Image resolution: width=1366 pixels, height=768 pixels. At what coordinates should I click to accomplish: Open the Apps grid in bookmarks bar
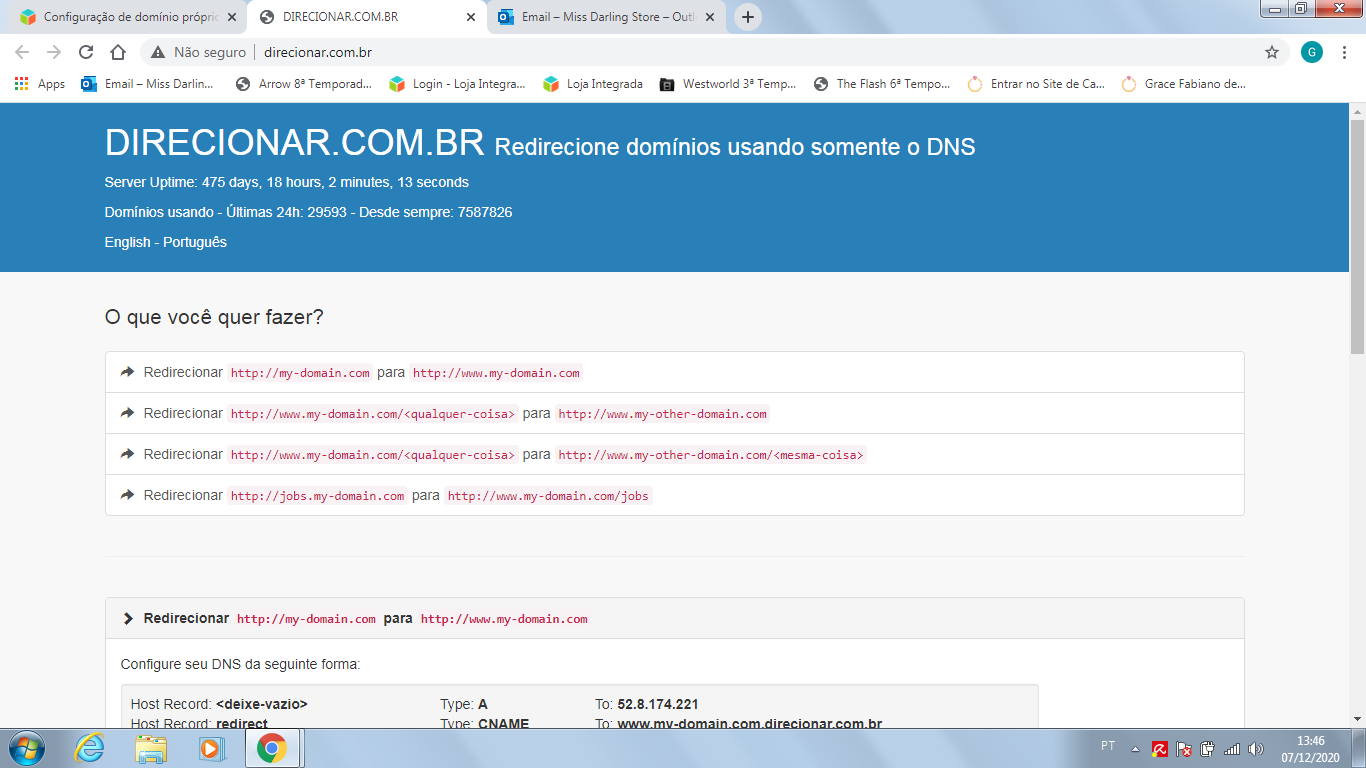click(40, 84)
